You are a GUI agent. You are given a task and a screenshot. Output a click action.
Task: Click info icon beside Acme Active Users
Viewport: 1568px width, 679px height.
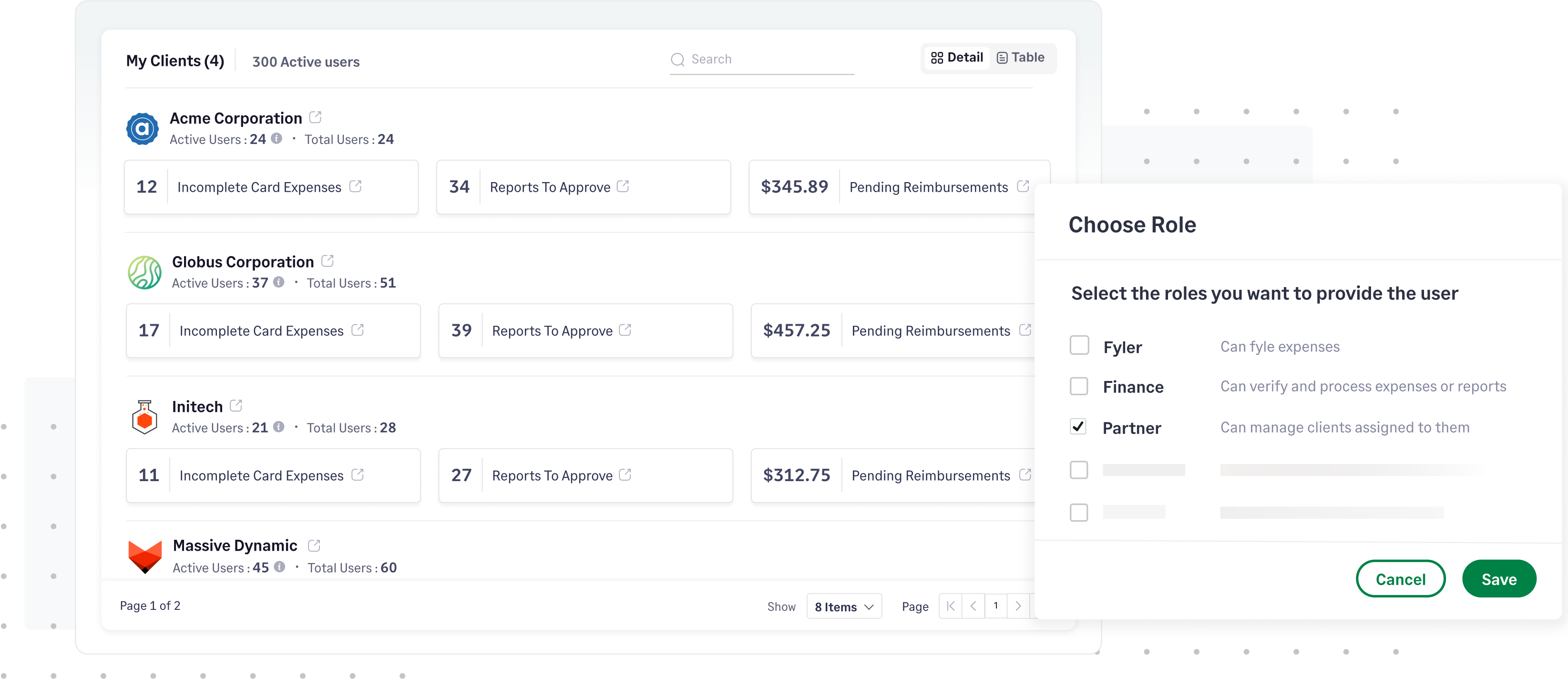click(277, 139)
